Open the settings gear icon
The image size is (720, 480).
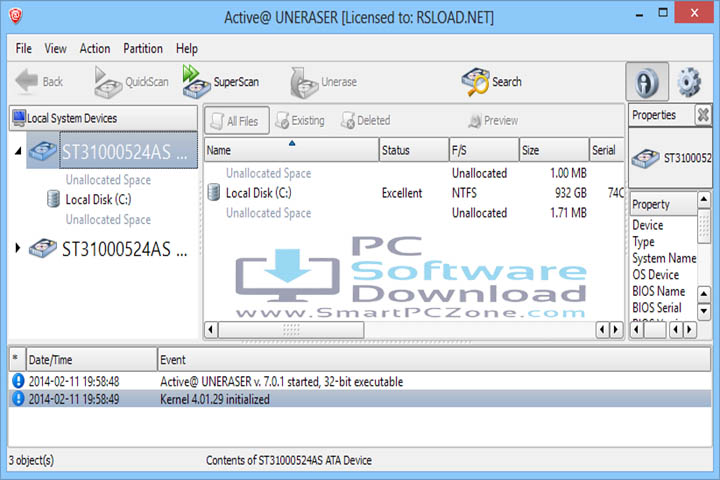point(689,82)
